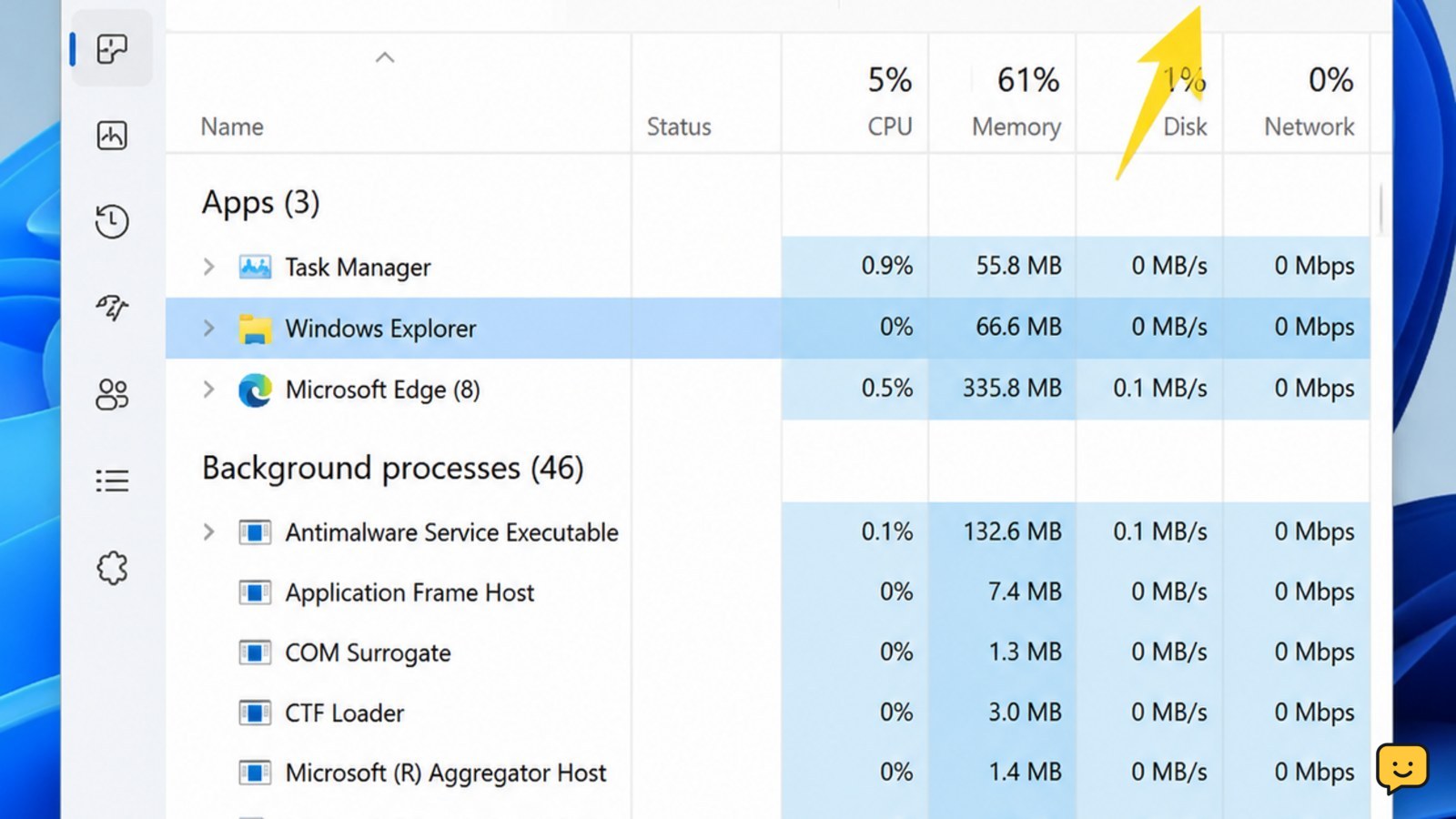The width and height of the screenshot is (1456, 819).
Task: Open the Startup apps icon
Action: [112, 308]
